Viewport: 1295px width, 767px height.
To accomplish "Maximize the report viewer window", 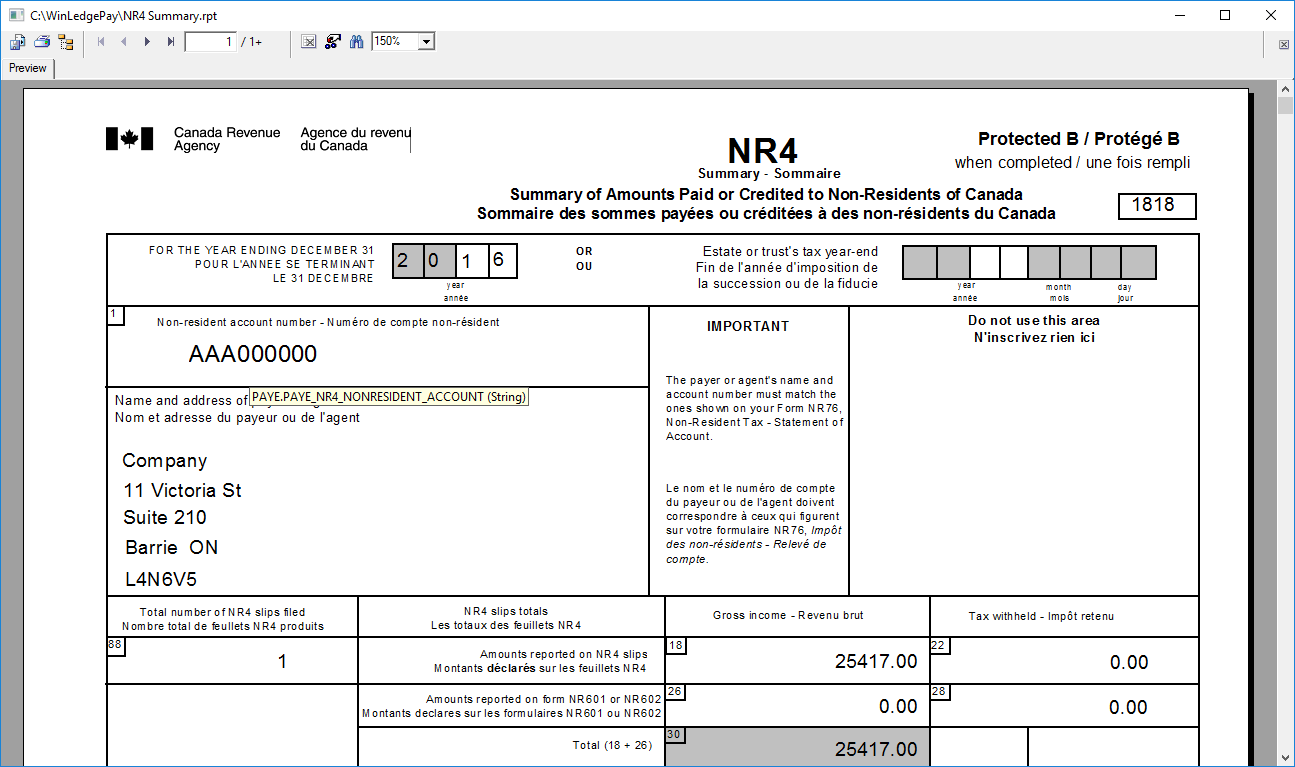I will (1225, 15).
